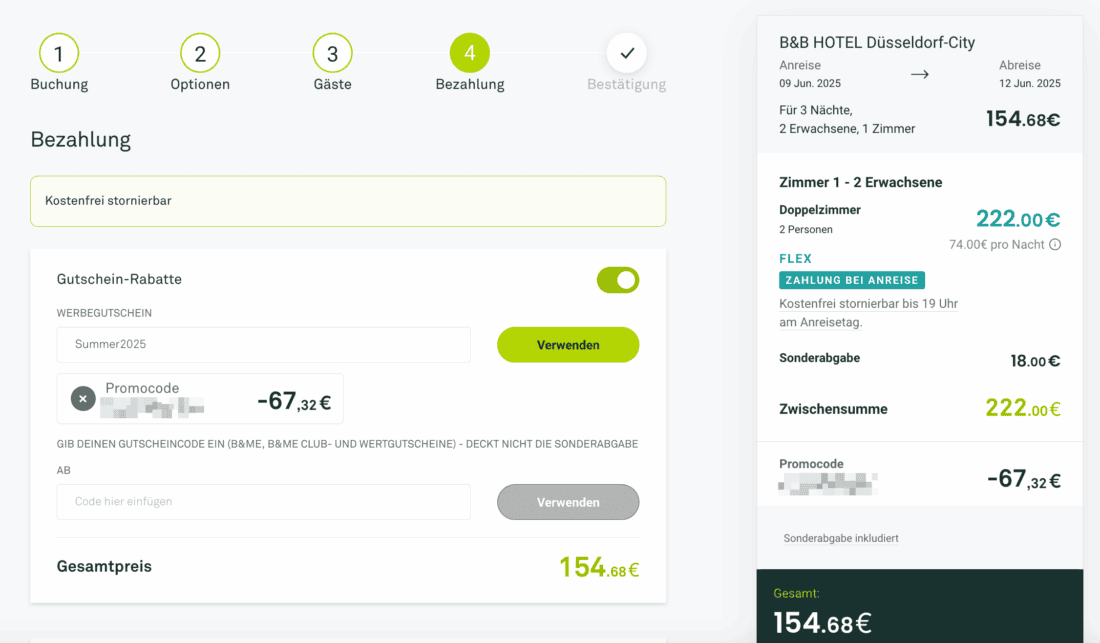
Task: Go back to step 2 Optionen
Action: click(x=200, y=54)
